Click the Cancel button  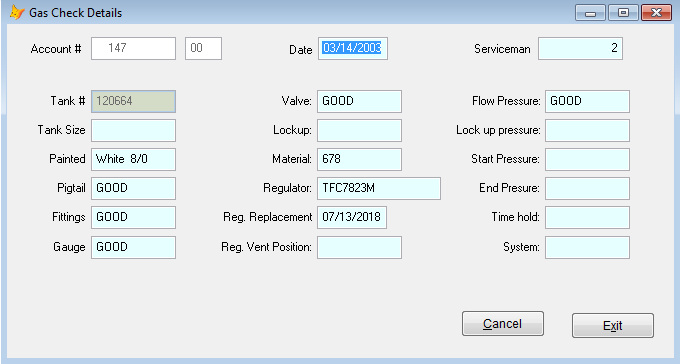(x=503, y=324)
